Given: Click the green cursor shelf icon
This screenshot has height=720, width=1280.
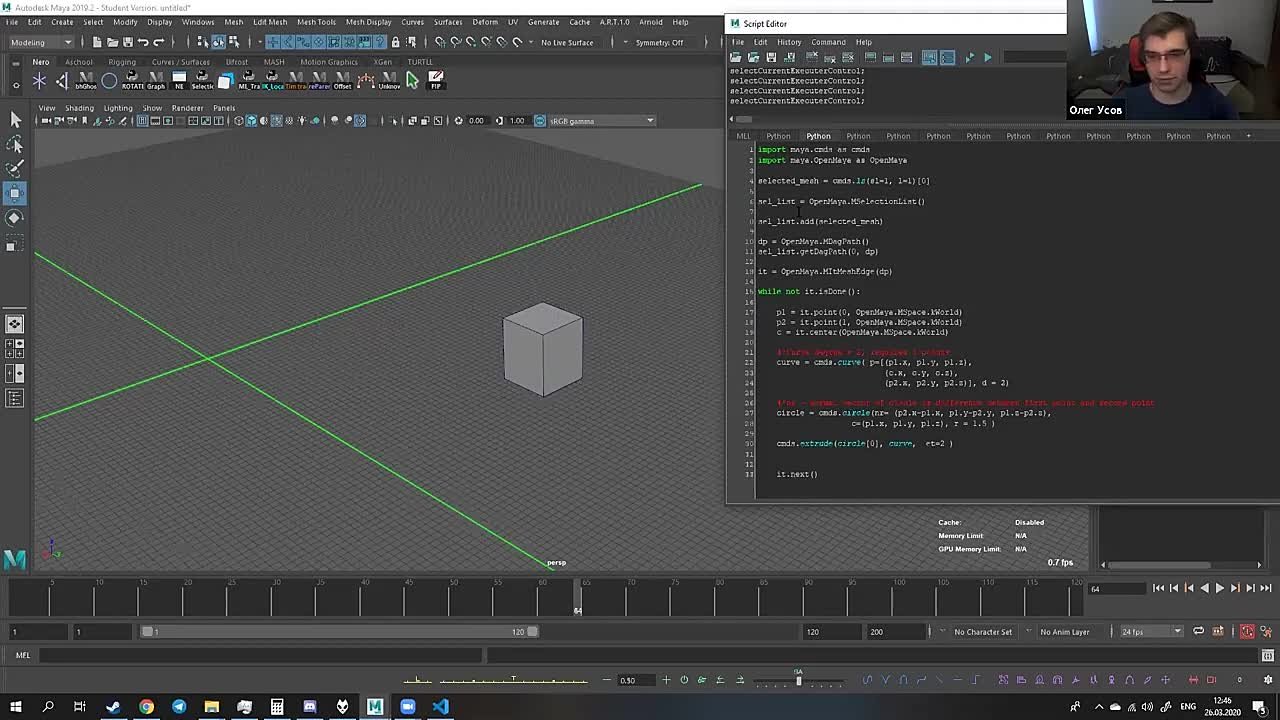Looking at the screenshot, I should 412,80.
